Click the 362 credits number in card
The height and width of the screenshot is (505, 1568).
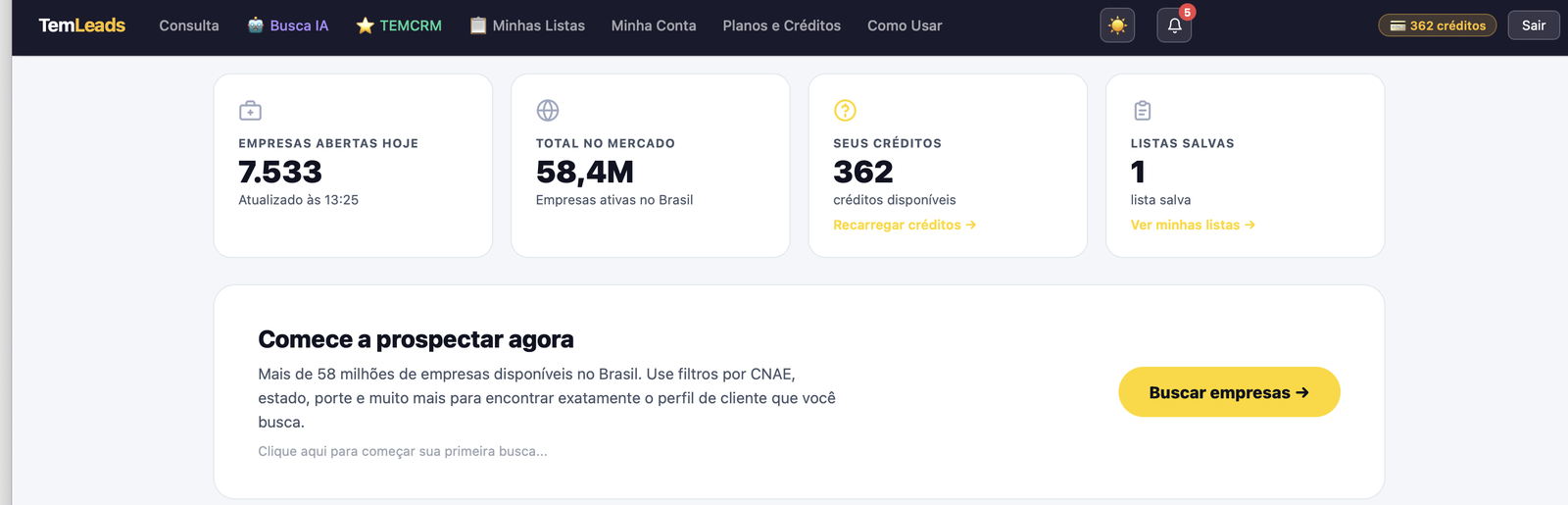tap(863, 172)
